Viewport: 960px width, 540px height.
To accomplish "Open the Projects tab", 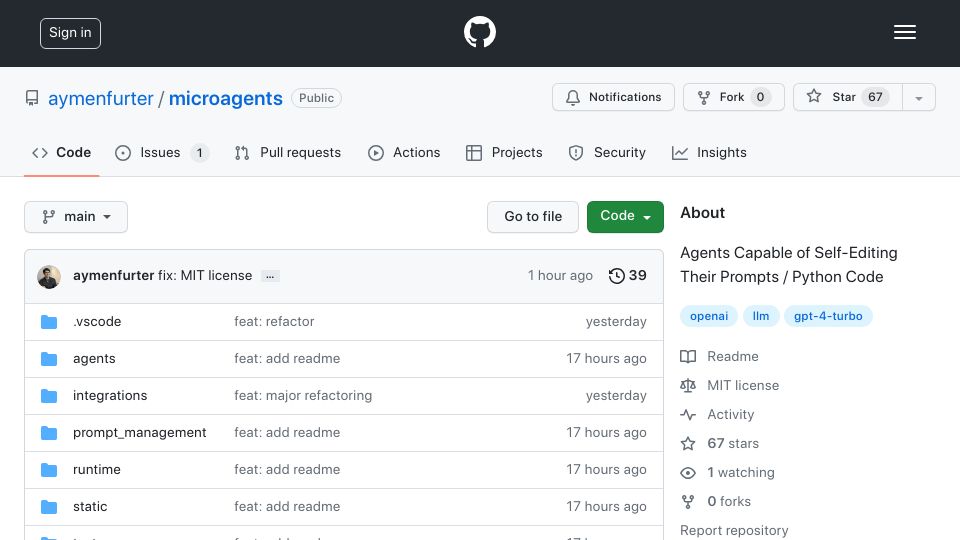I will [504, 152].
